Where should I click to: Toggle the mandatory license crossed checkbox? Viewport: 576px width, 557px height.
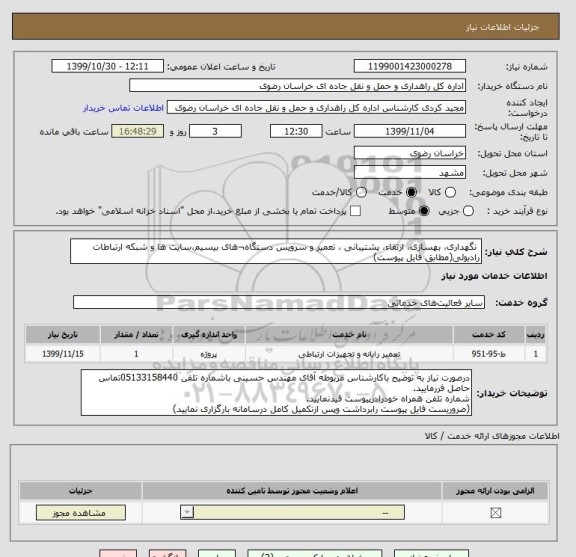pyautogui.click(x=496, y=513)
